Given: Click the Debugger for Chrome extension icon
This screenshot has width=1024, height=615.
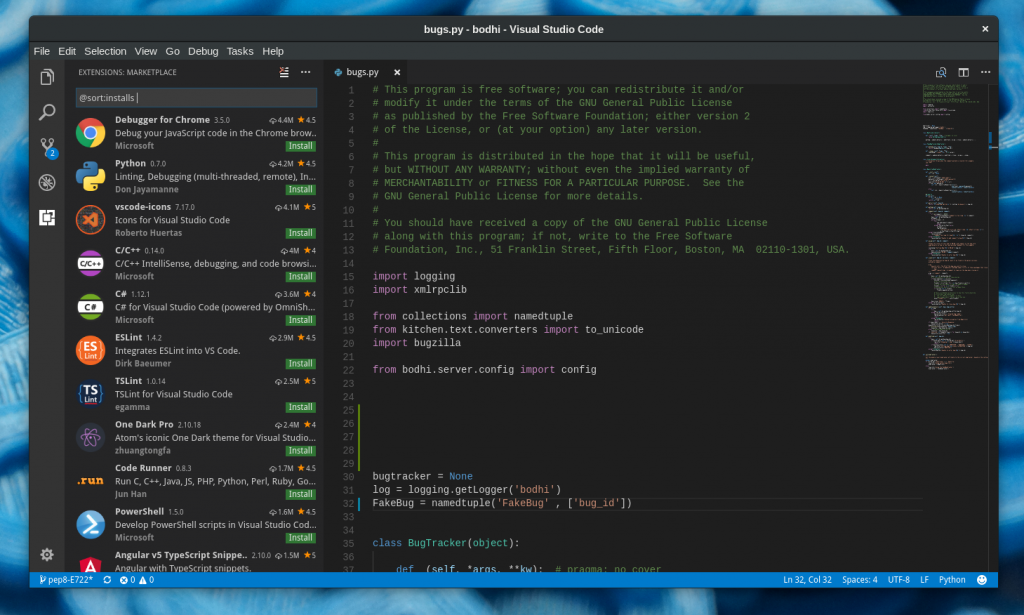Looking at the screenshot, I should point(90,133).
